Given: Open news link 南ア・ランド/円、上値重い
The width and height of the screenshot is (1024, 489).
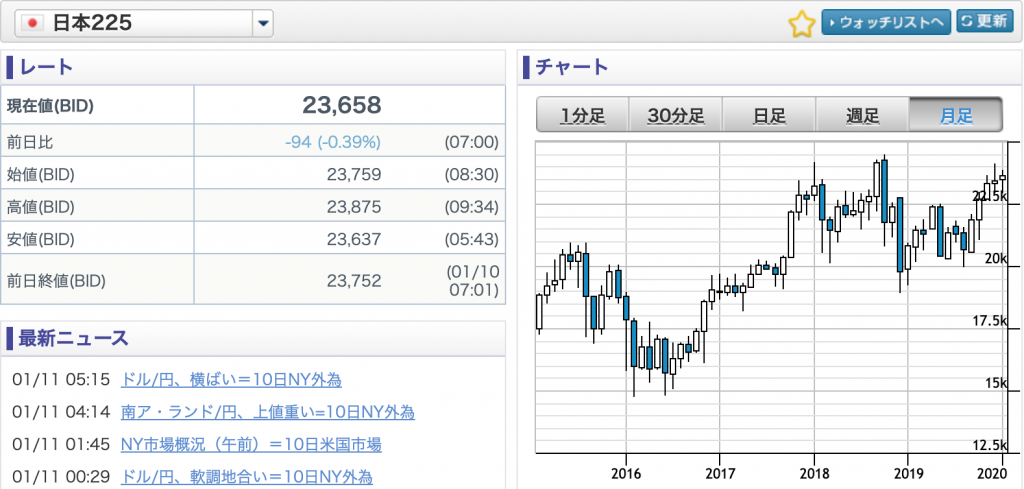Looking at the screenshot, I should (x=268, y=412).
